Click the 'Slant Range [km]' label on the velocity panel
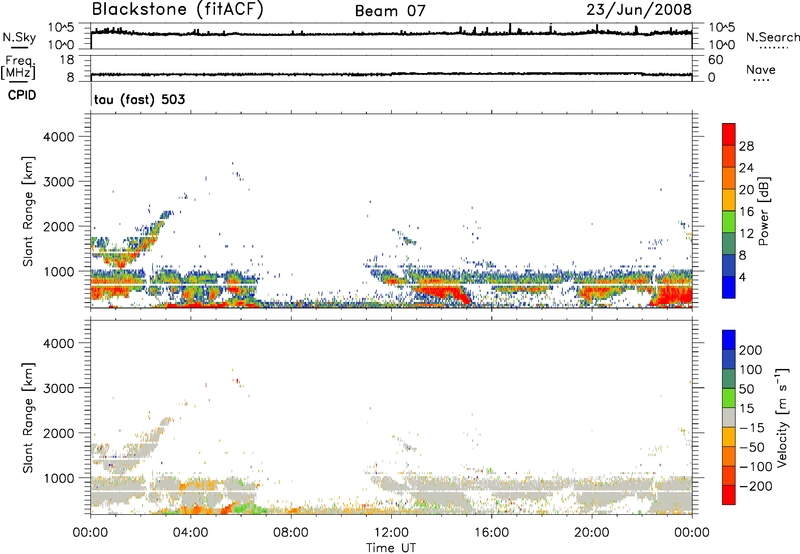 pos(28,418)
